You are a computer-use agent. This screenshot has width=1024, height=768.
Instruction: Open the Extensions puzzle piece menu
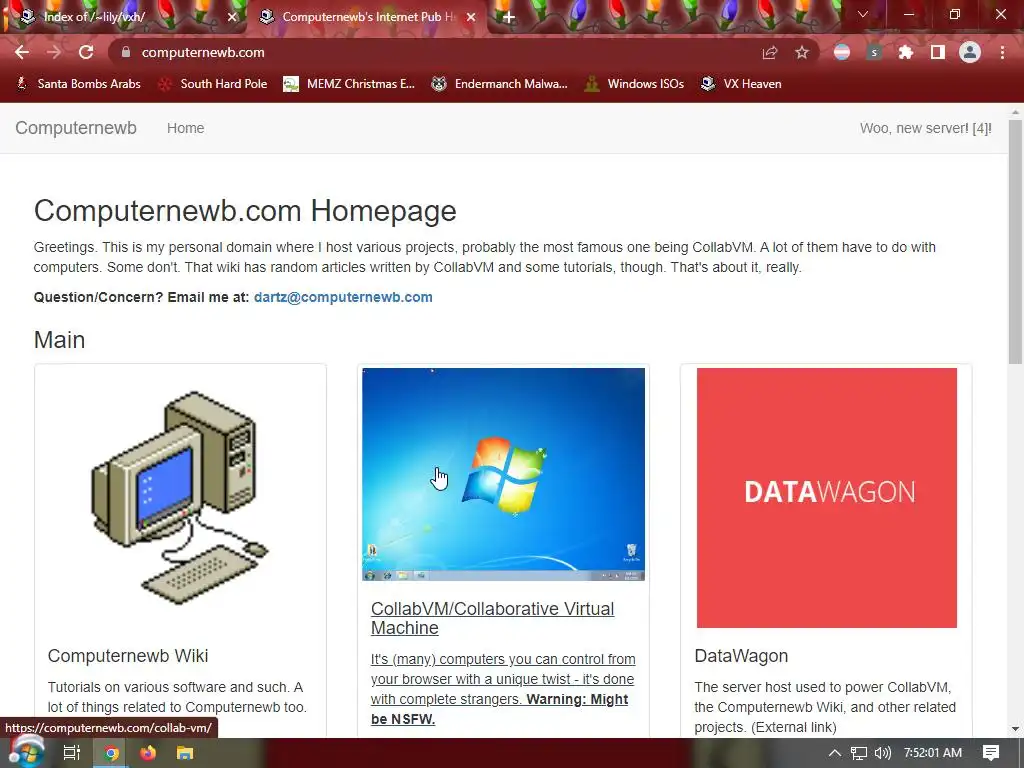click(x=906, y=52)
